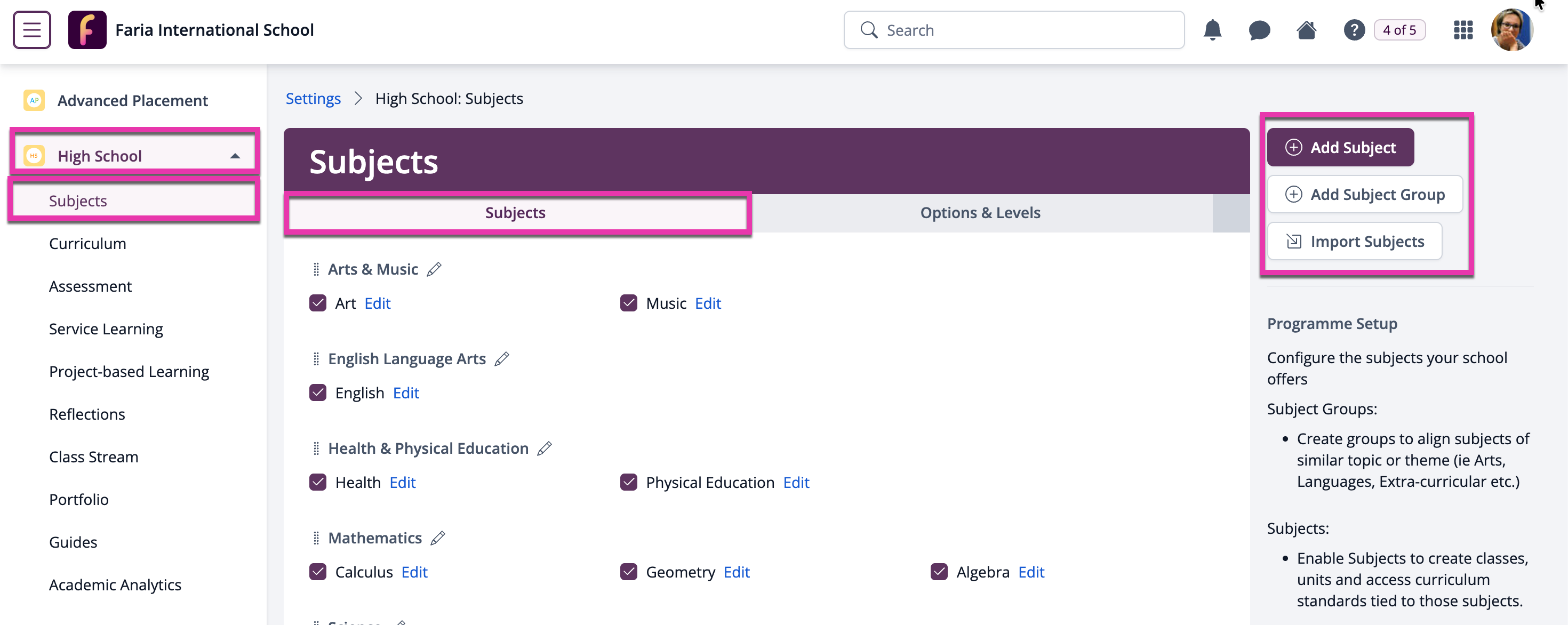Image resolution: width=1568 pixels, height=625 pixels.
Task: Disable the Algebra subject checkbox
Action: tap(939, 572)
